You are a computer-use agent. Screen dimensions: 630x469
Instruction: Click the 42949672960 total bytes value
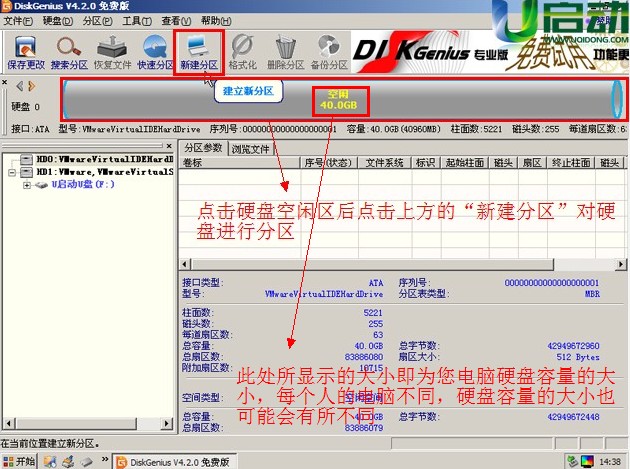click(573, 346)
